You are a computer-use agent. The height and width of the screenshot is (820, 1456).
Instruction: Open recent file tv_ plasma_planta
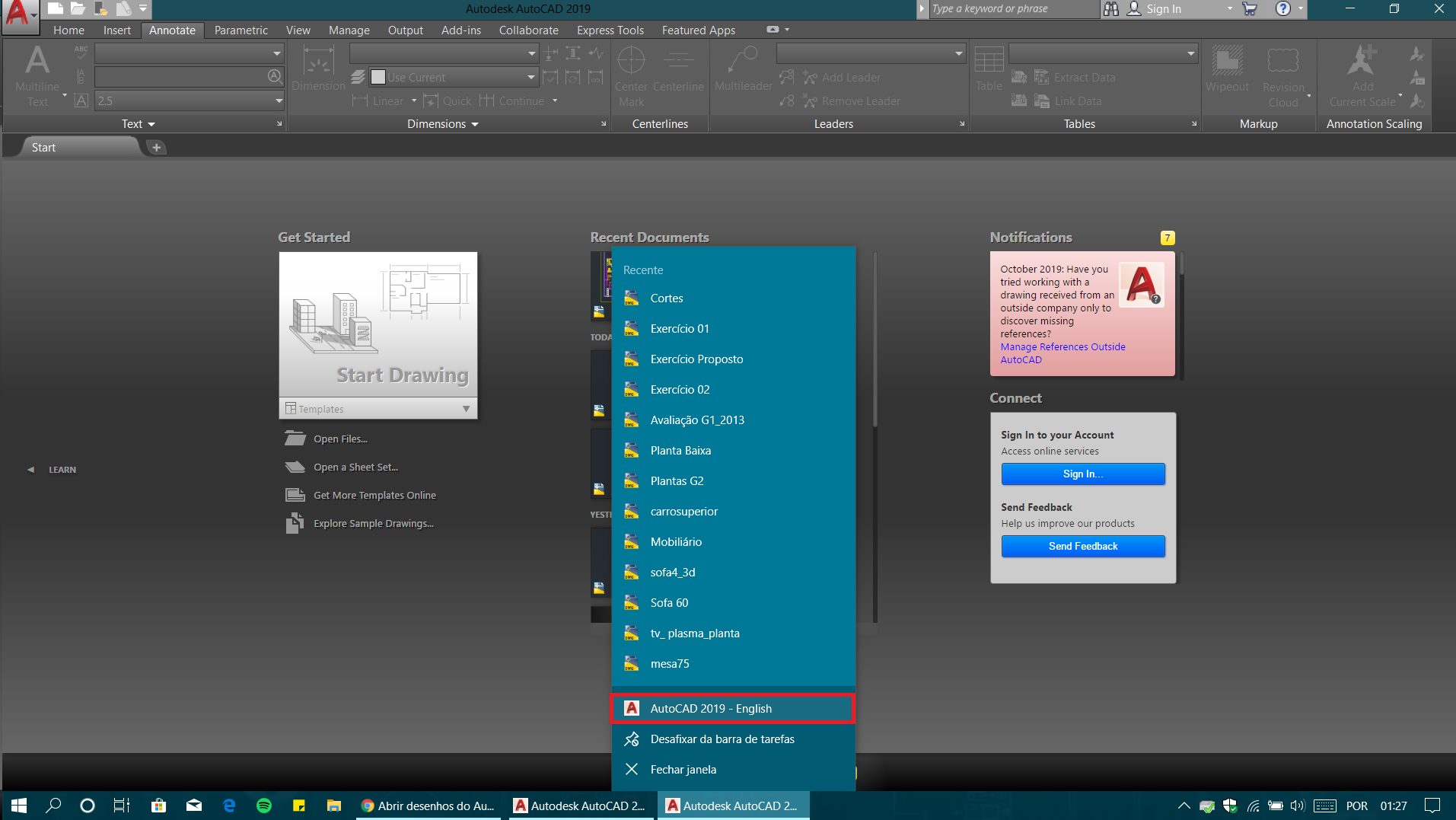[733, 633]
